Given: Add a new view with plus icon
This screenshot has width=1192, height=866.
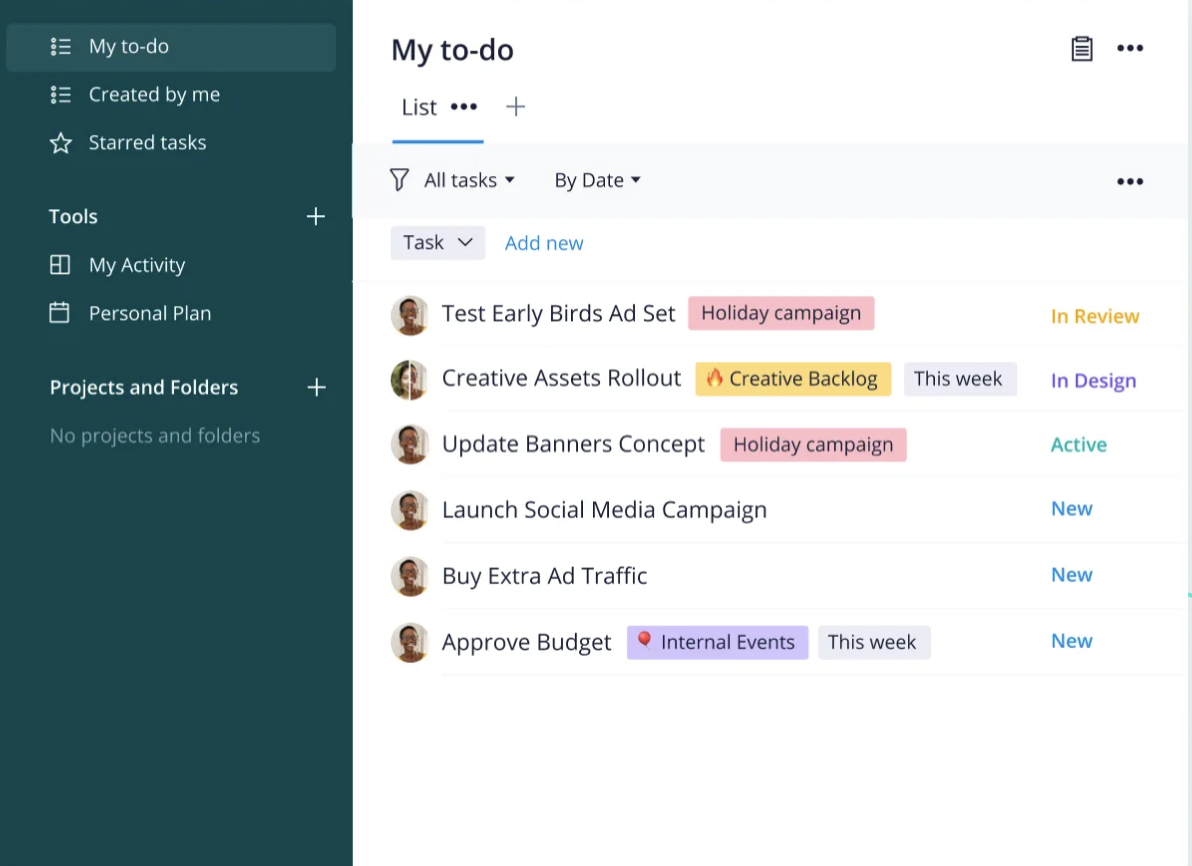Looking at the screenshot, I should (515, 106).
